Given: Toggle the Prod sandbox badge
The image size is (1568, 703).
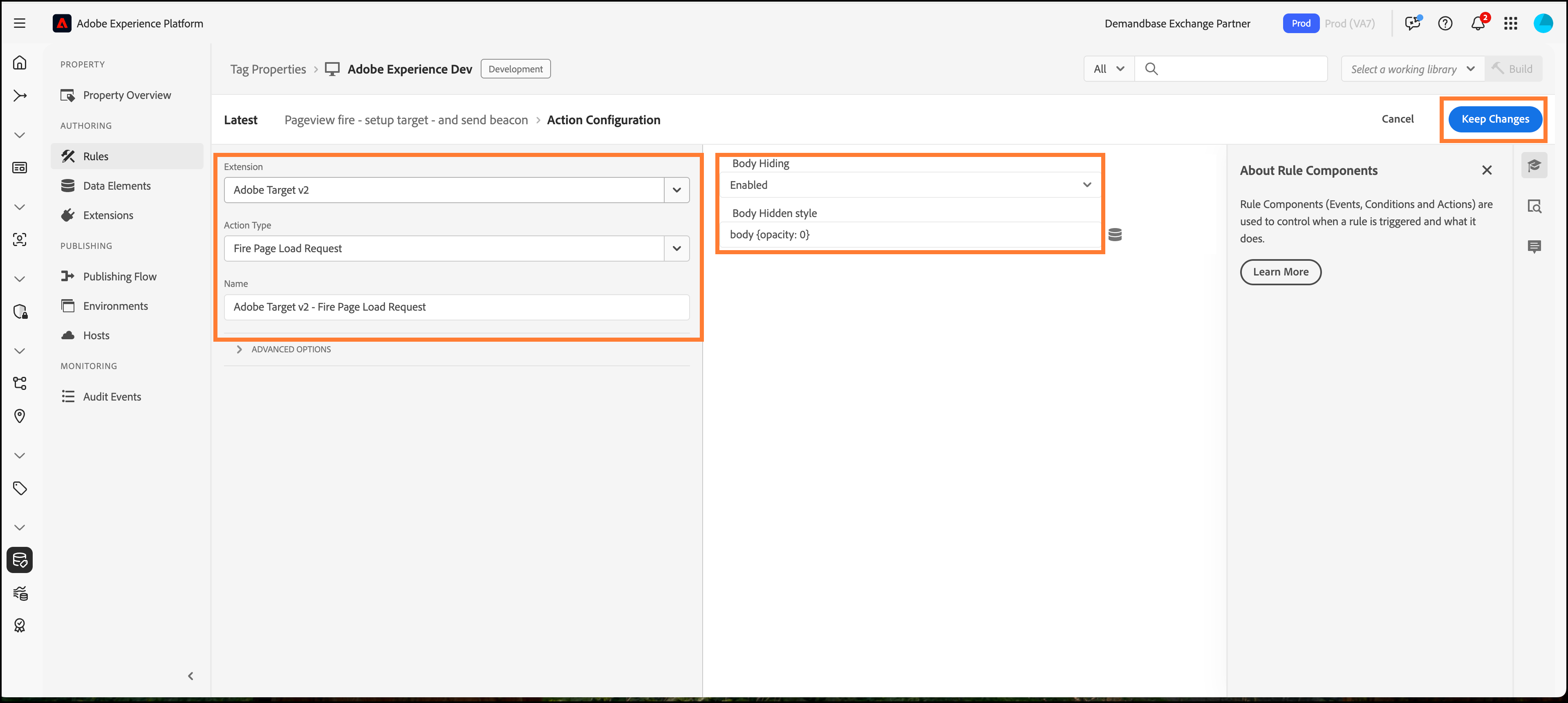Looking at the screenshot, I should pyautogui.click(x=1301, y=24).
